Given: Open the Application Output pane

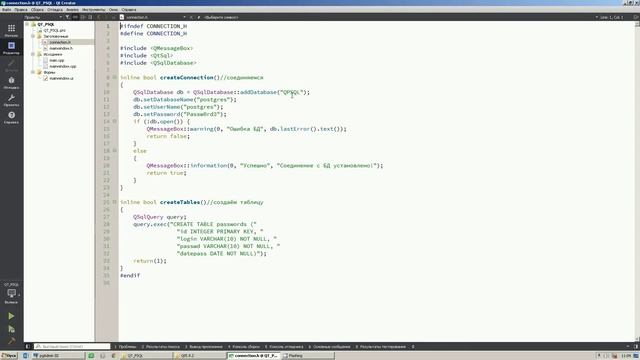Looking at the screenshot, I should point(204,347).
